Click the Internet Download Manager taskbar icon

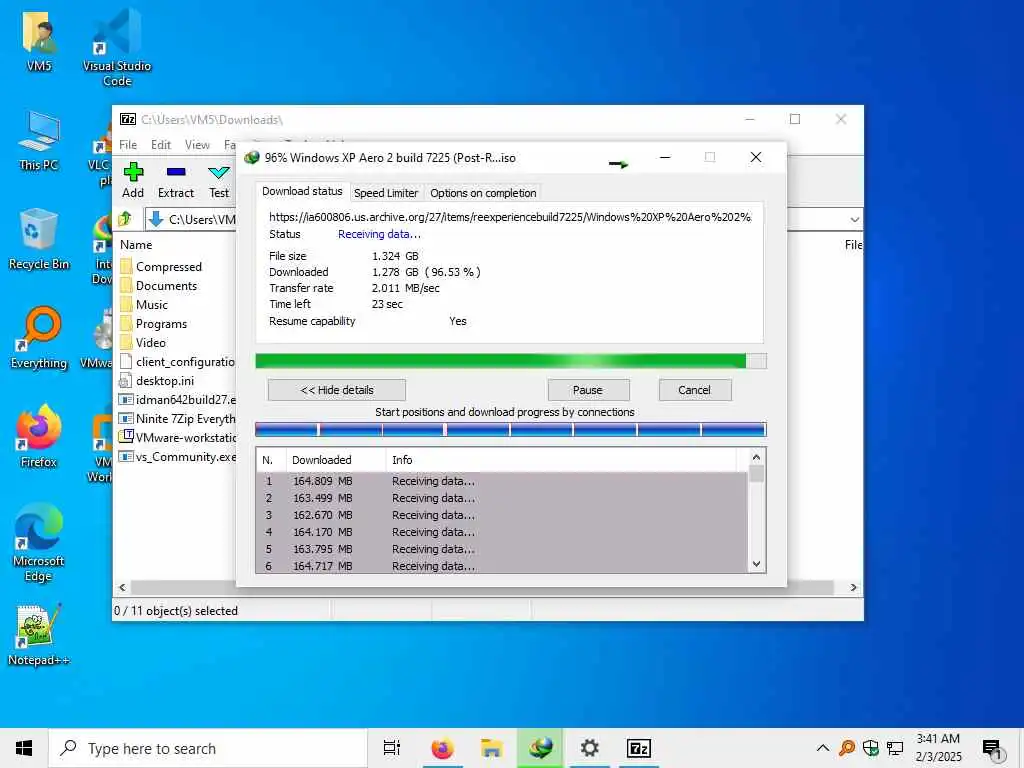click(540, 748)
